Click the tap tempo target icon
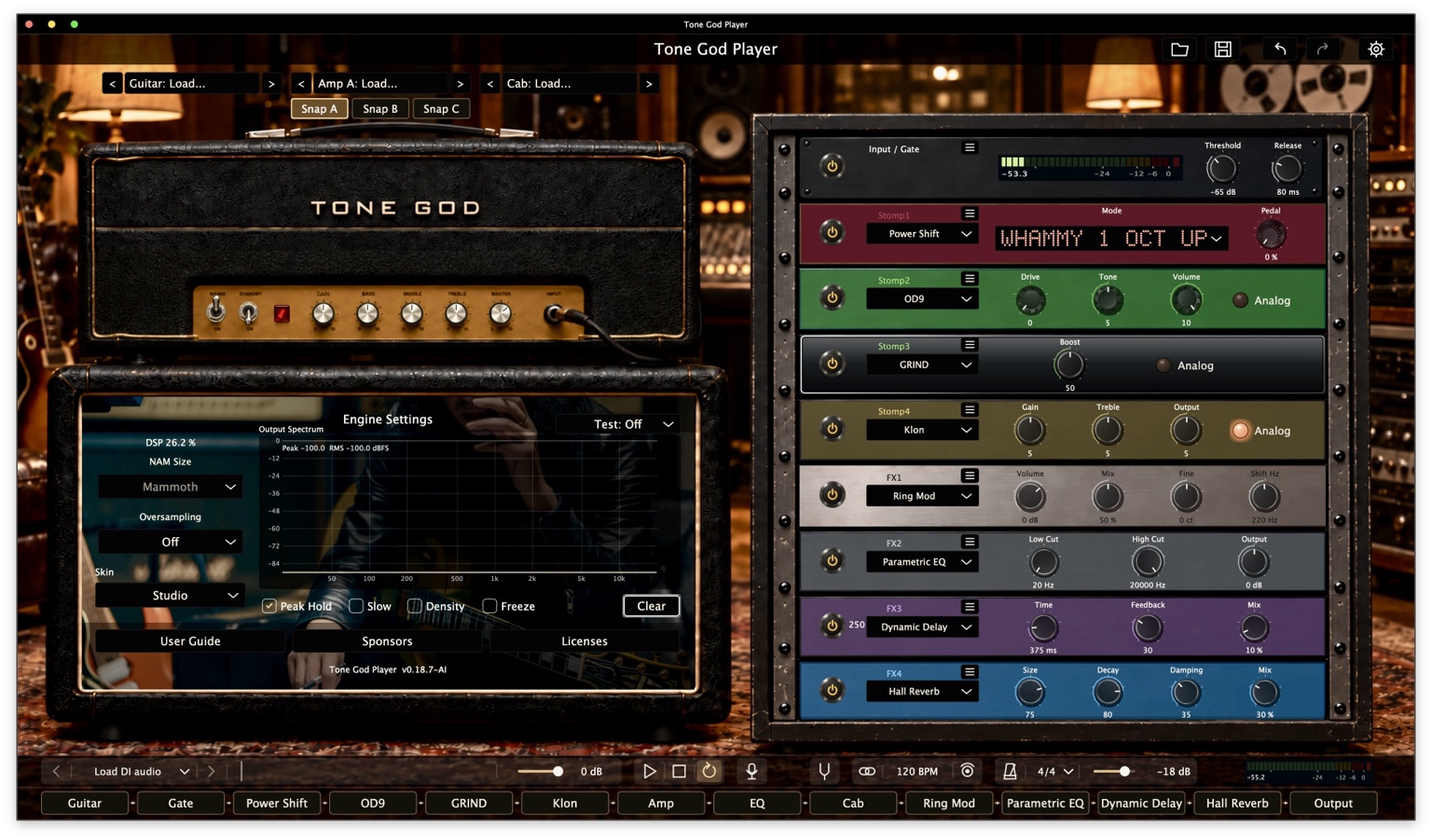1432x840 pixels. click(968, 771)
